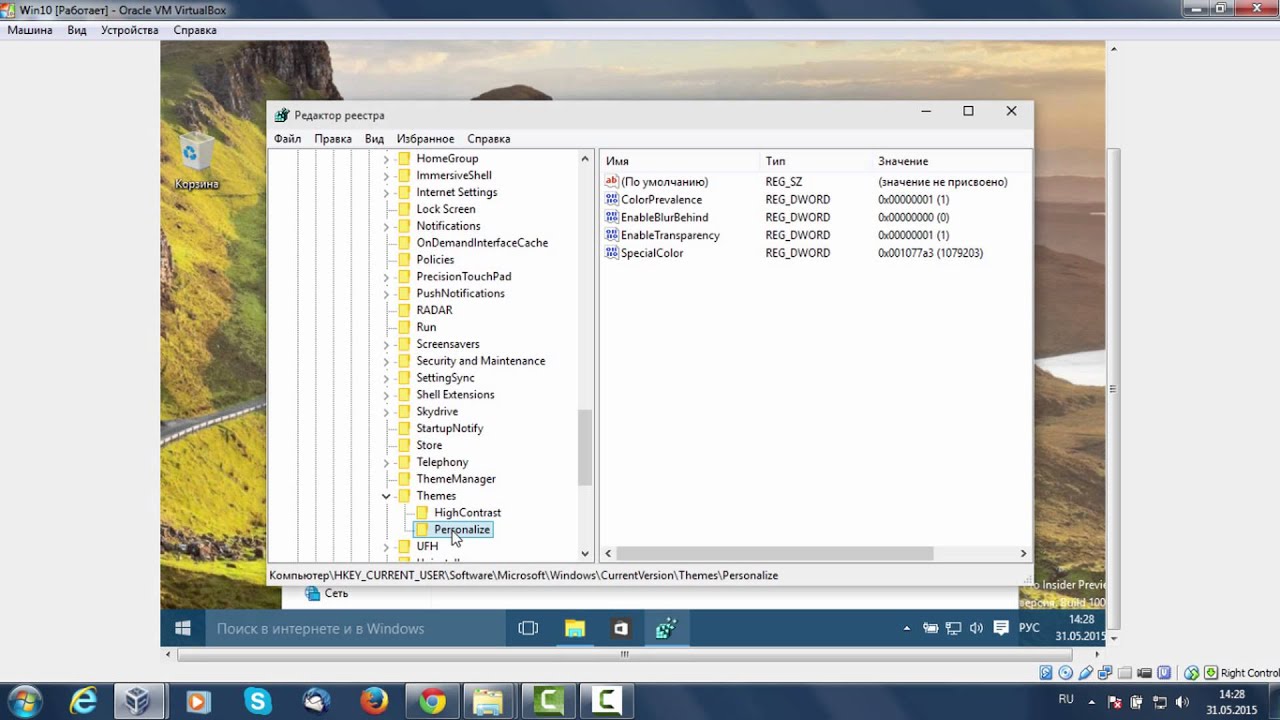The height and width of the screenshot is (720, 1280).
Task: Click the VirtualBox USB status icon
Action: [x=1084, y=673]
